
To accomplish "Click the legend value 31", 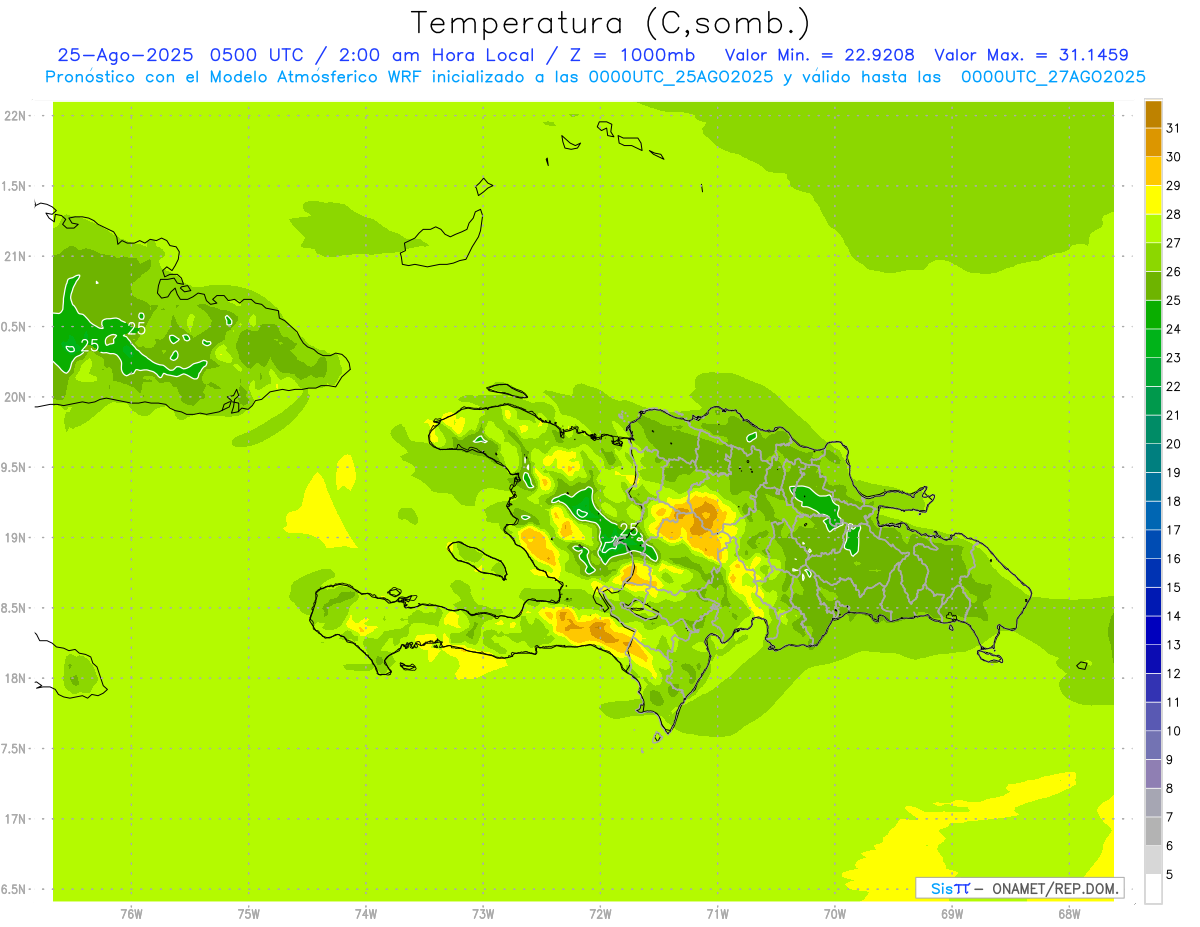I will tap(1173, 128).
